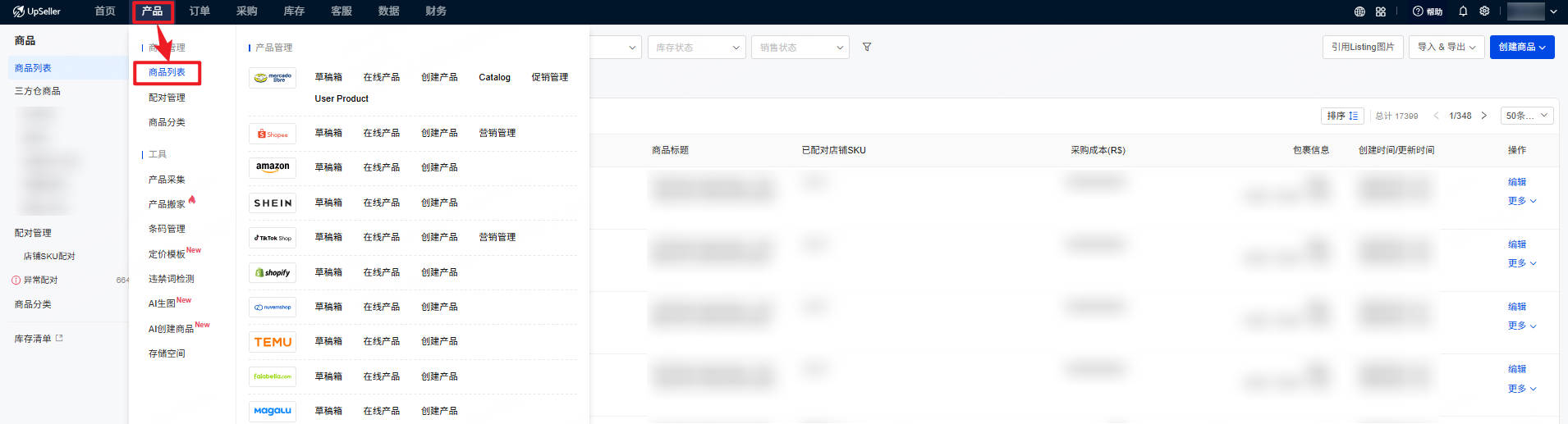Open the 数据 top menu

389,11
